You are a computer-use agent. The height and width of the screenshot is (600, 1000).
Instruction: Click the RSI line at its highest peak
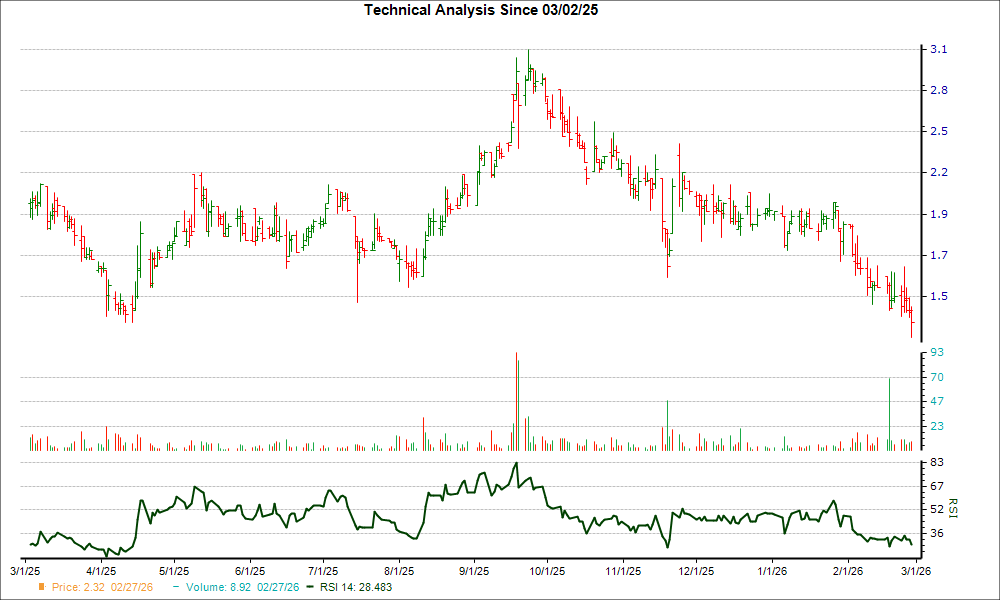pyautogui.click(x=515, y=465)
